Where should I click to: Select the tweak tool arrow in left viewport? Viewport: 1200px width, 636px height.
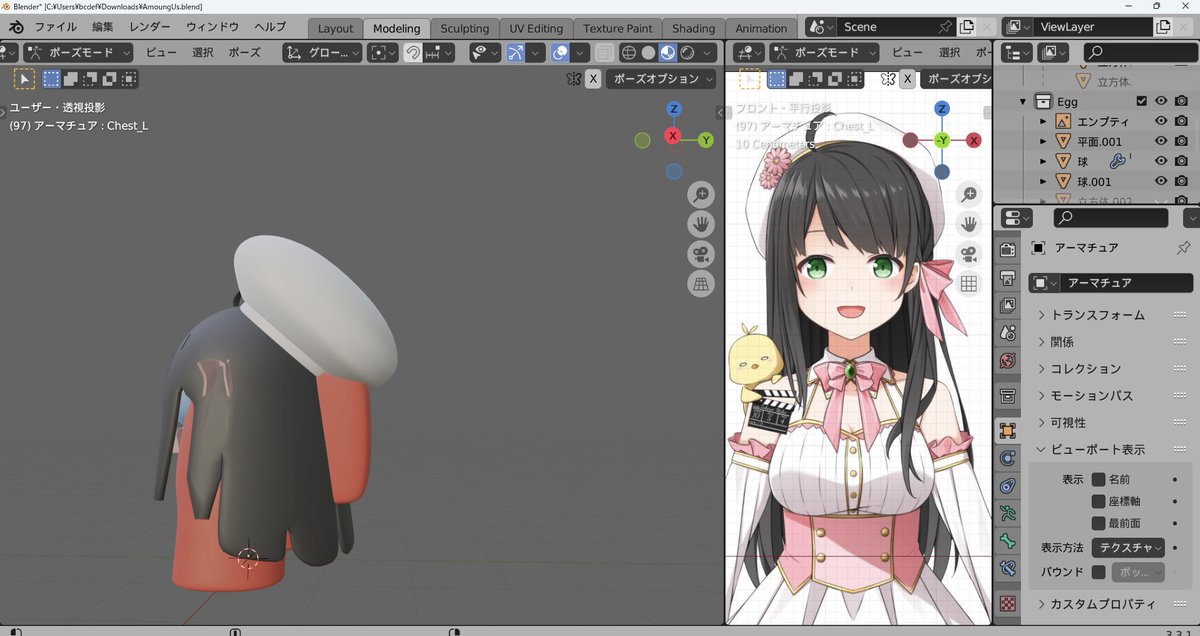[x=24, y=78]
